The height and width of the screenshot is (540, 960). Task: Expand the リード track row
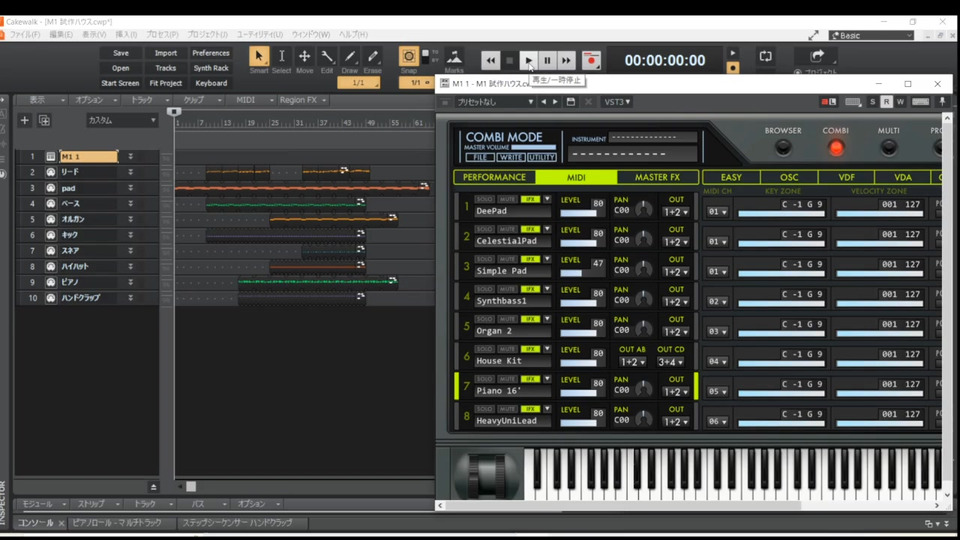130,173
